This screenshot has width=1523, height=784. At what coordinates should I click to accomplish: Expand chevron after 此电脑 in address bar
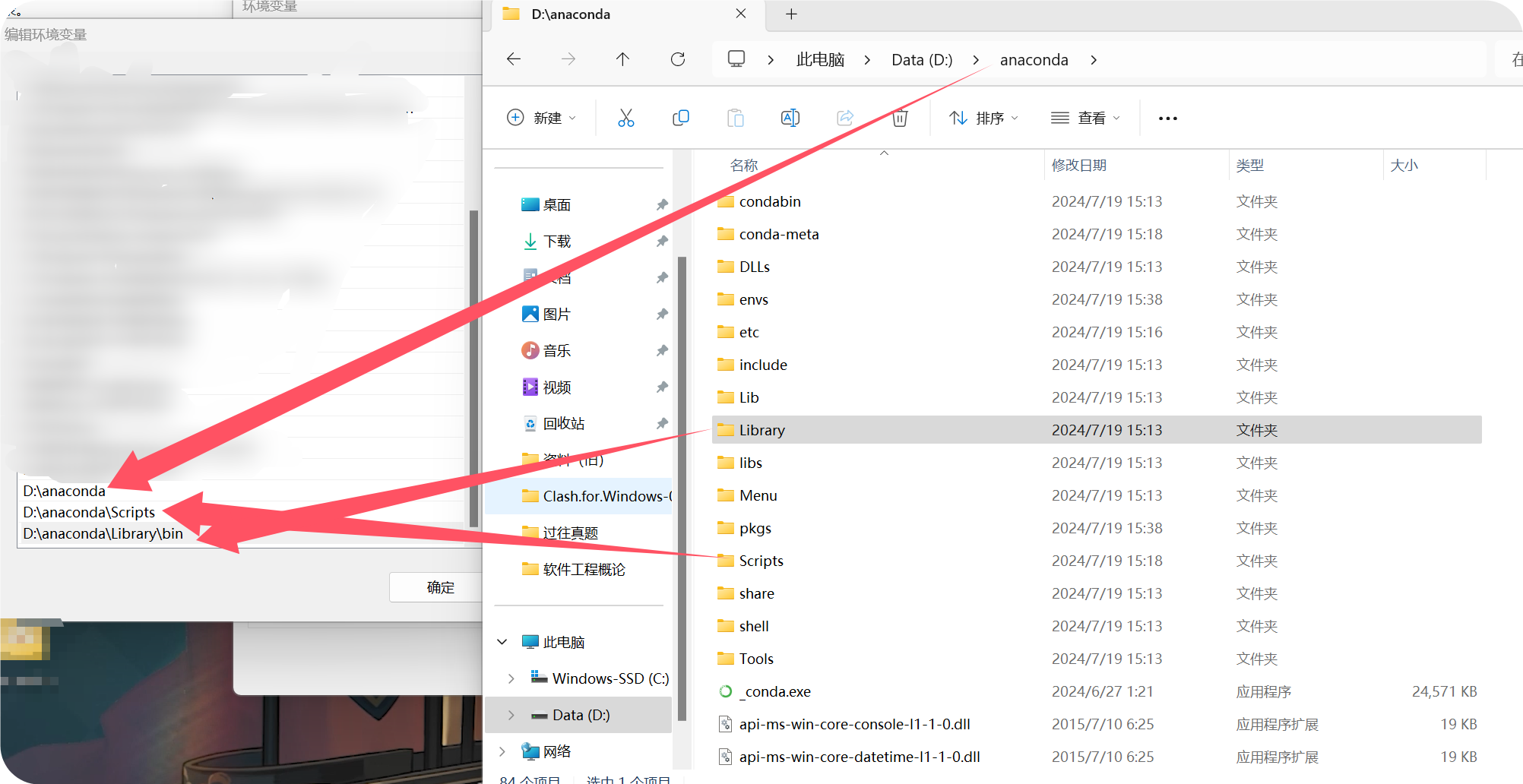coord(867,60)
